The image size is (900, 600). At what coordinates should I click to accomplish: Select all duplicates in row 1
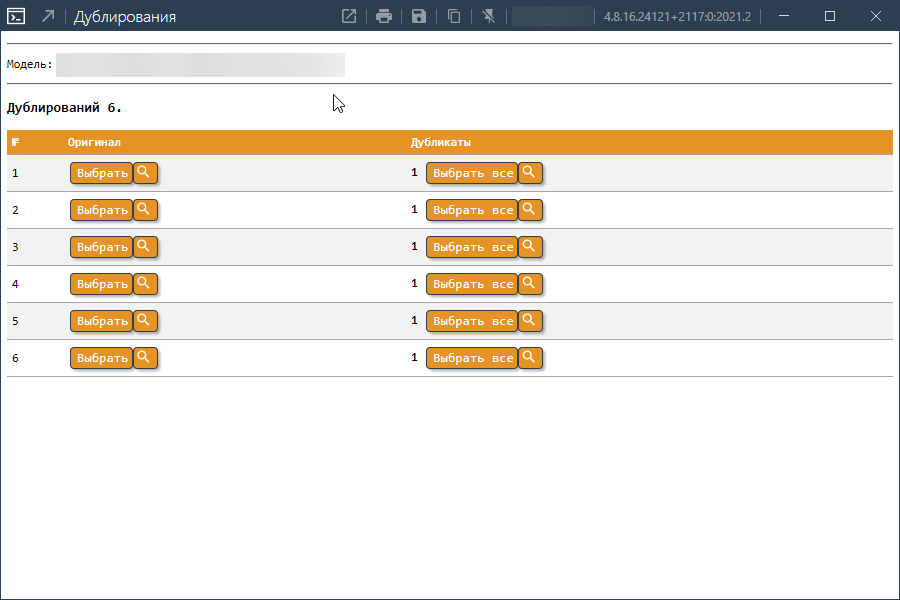(472, 173)
